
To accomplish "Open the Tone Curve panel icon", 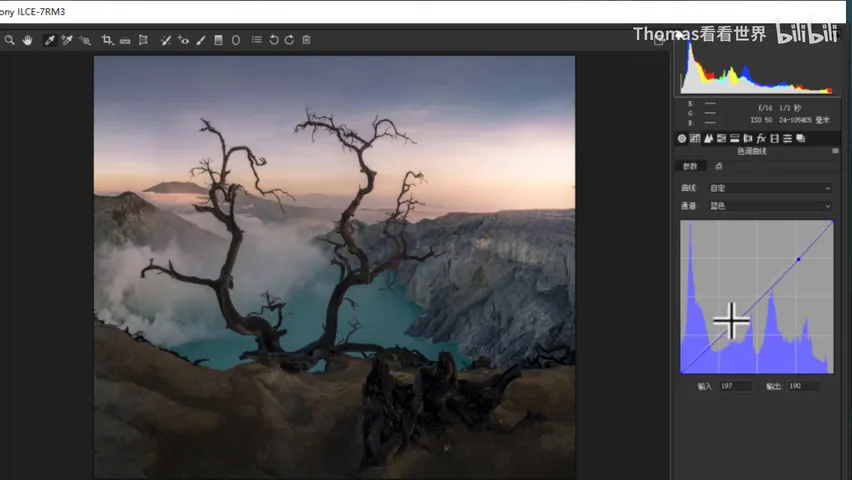I will coord(695,139).
